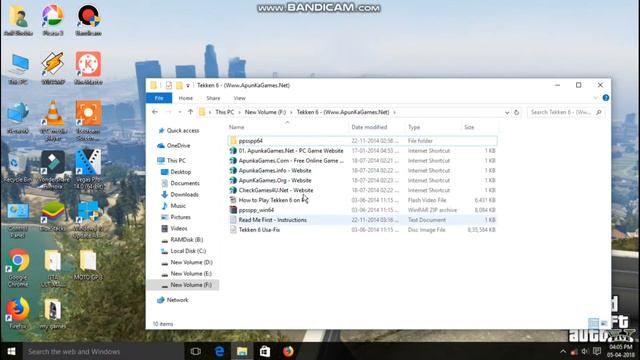This screenshot has width=640, height=360.
Task: Click This PC in address breadcrumb
Action: pos(224,112)
